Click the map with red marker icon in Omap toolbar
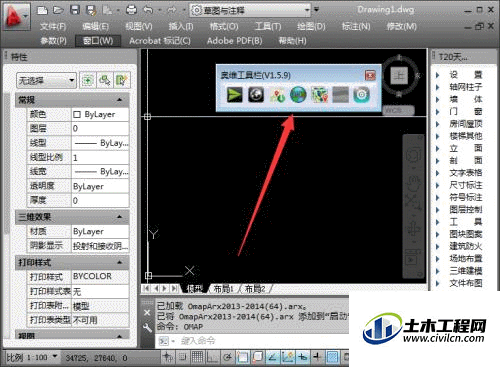500x367 pixels. click(x=319, y=95)
